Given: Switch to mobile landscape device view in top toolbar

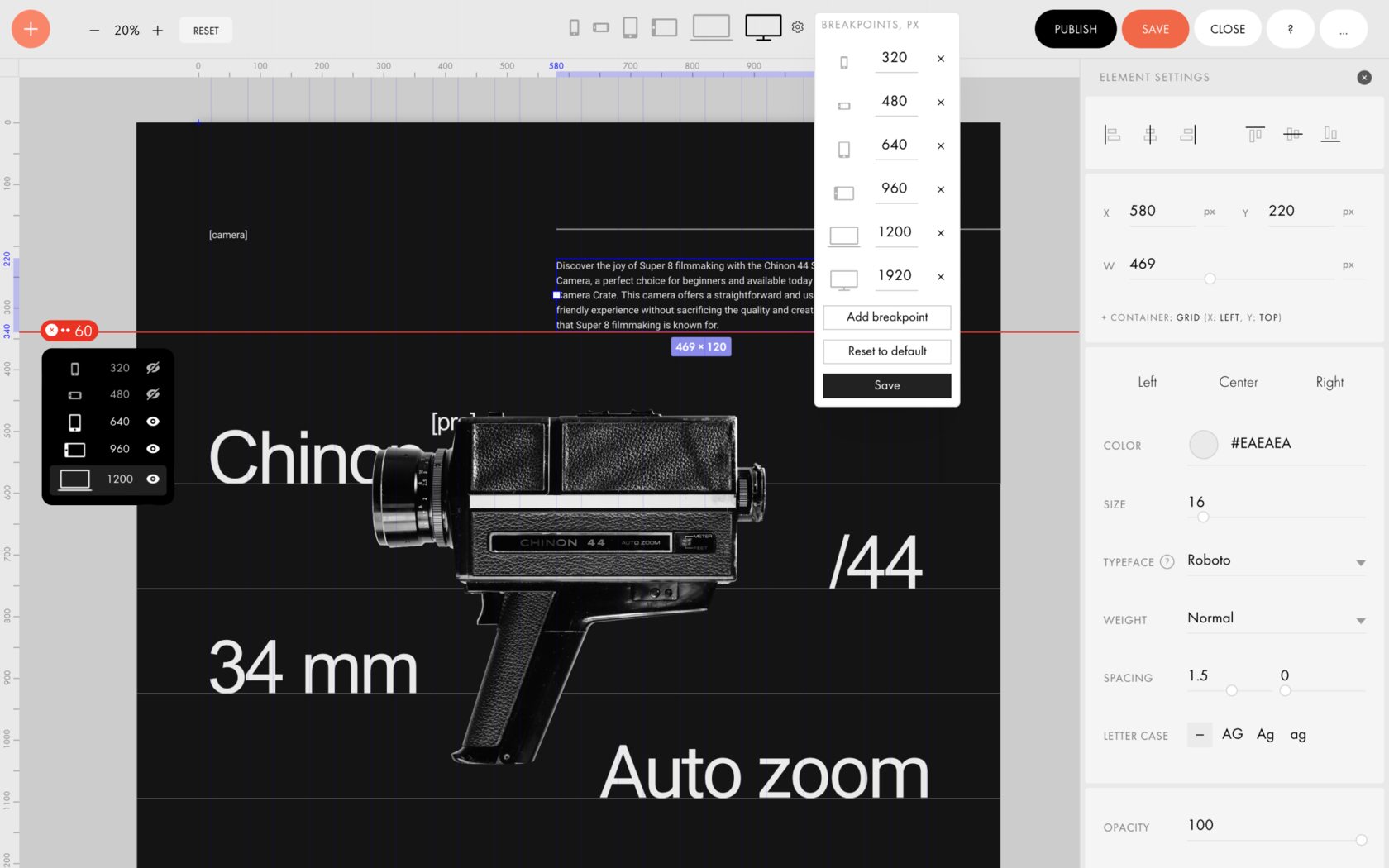Looking at the screenshot, I should tap(601, 28).
